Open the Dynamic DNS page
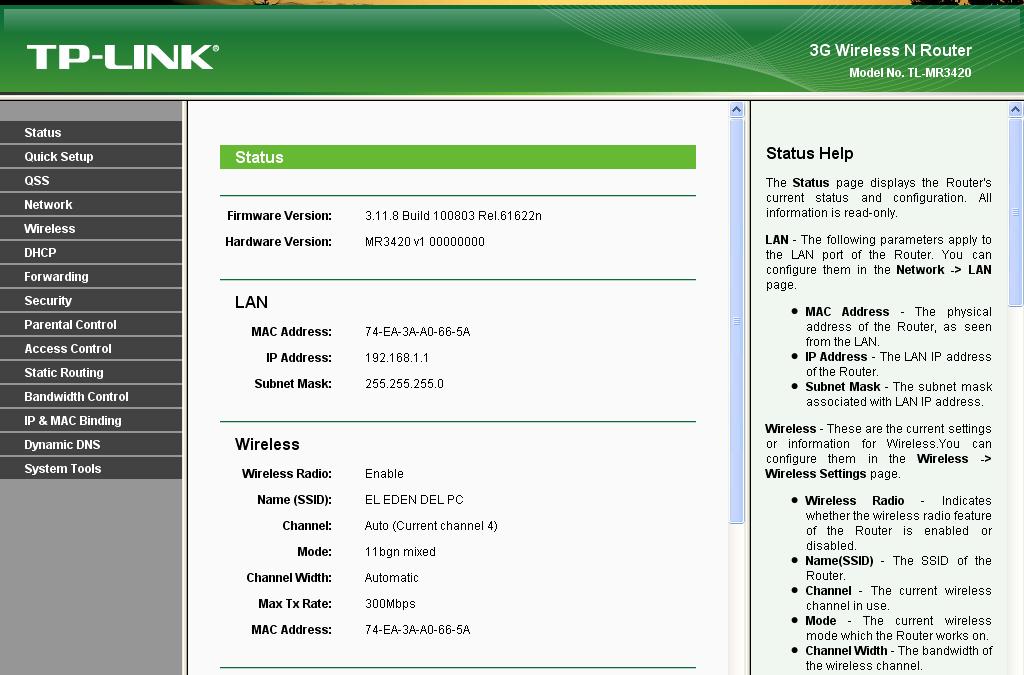Image resolution: width=1024 pixels, height=675 pixels. [91, 445]
